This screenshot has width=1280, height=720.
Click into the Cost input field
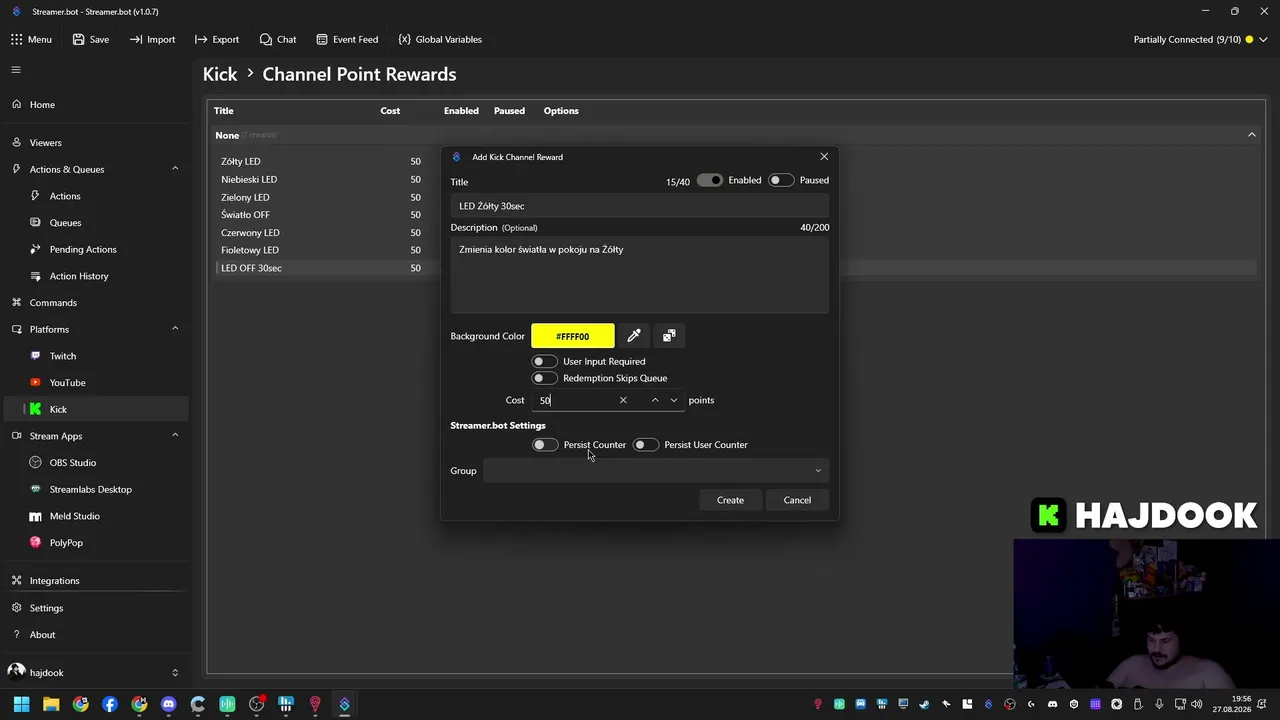(577, 400)
